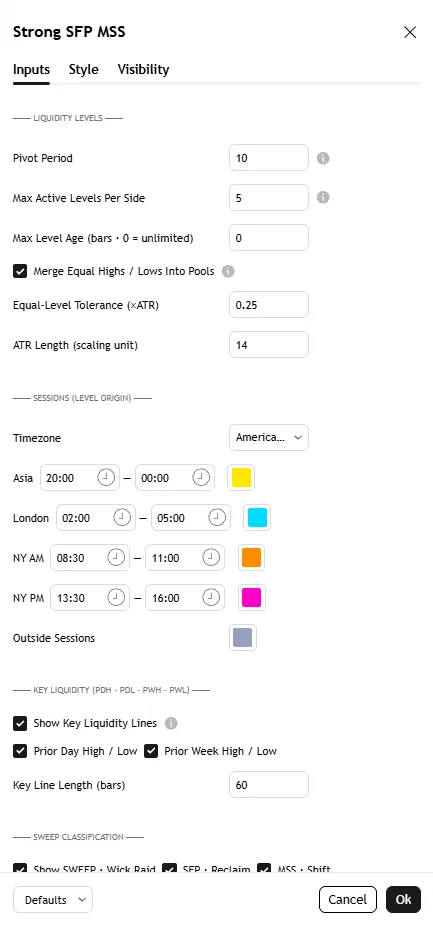Switch to the Style tab
The width and height of the screenshot is (433, 925).
point(84,70)
